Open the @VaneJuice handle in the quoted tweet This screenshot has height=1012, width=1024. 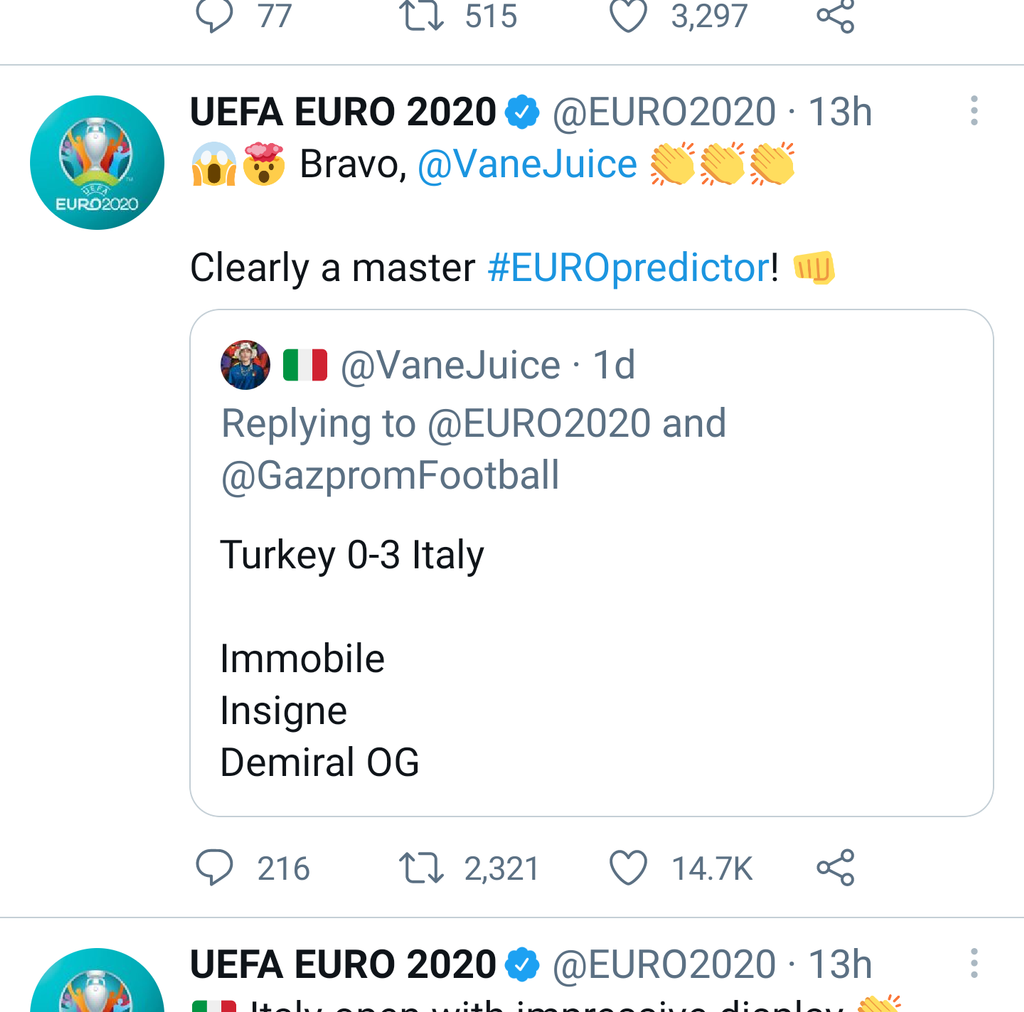(x=450, y=366)
